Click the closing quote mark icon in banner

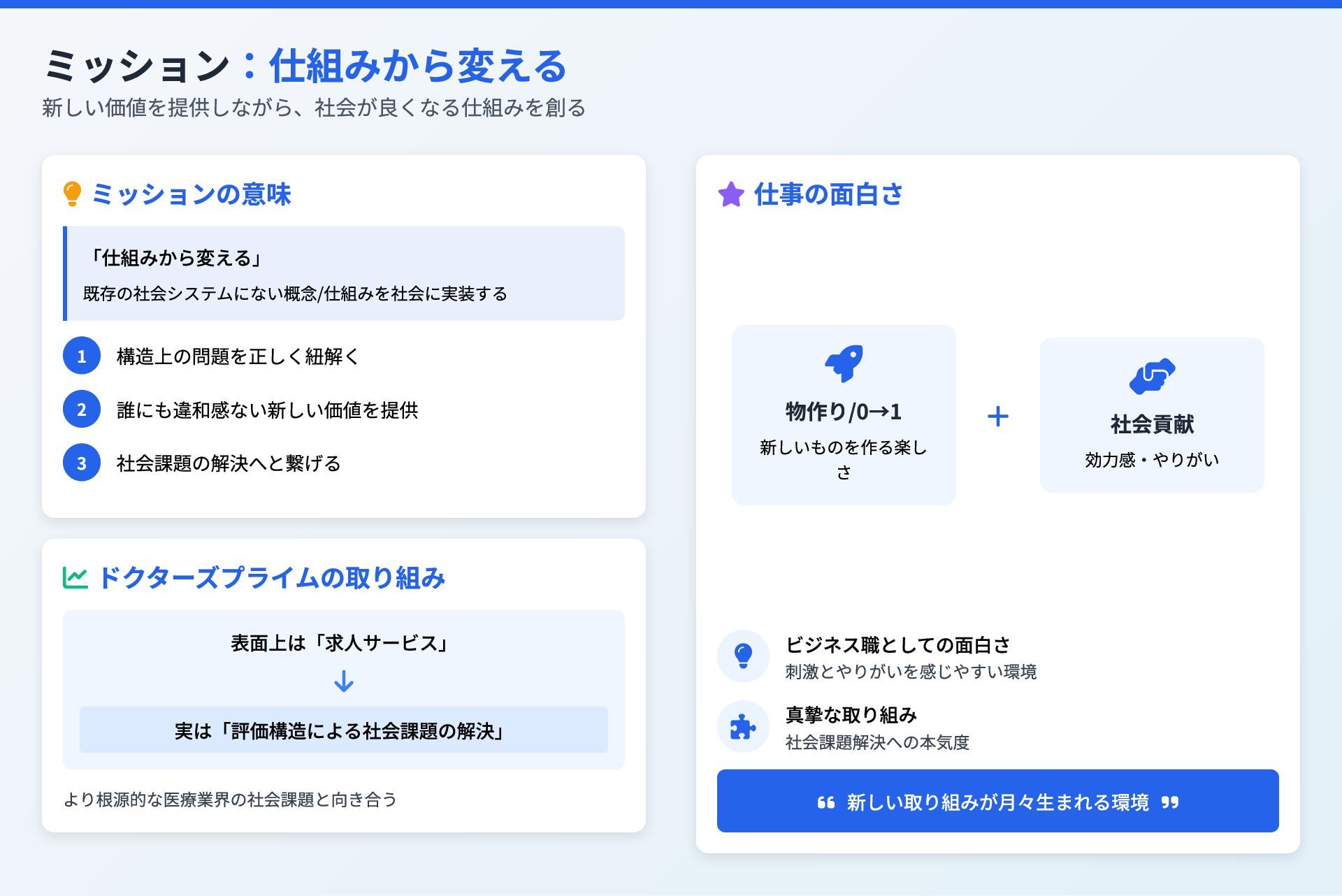pos(1170,802)
